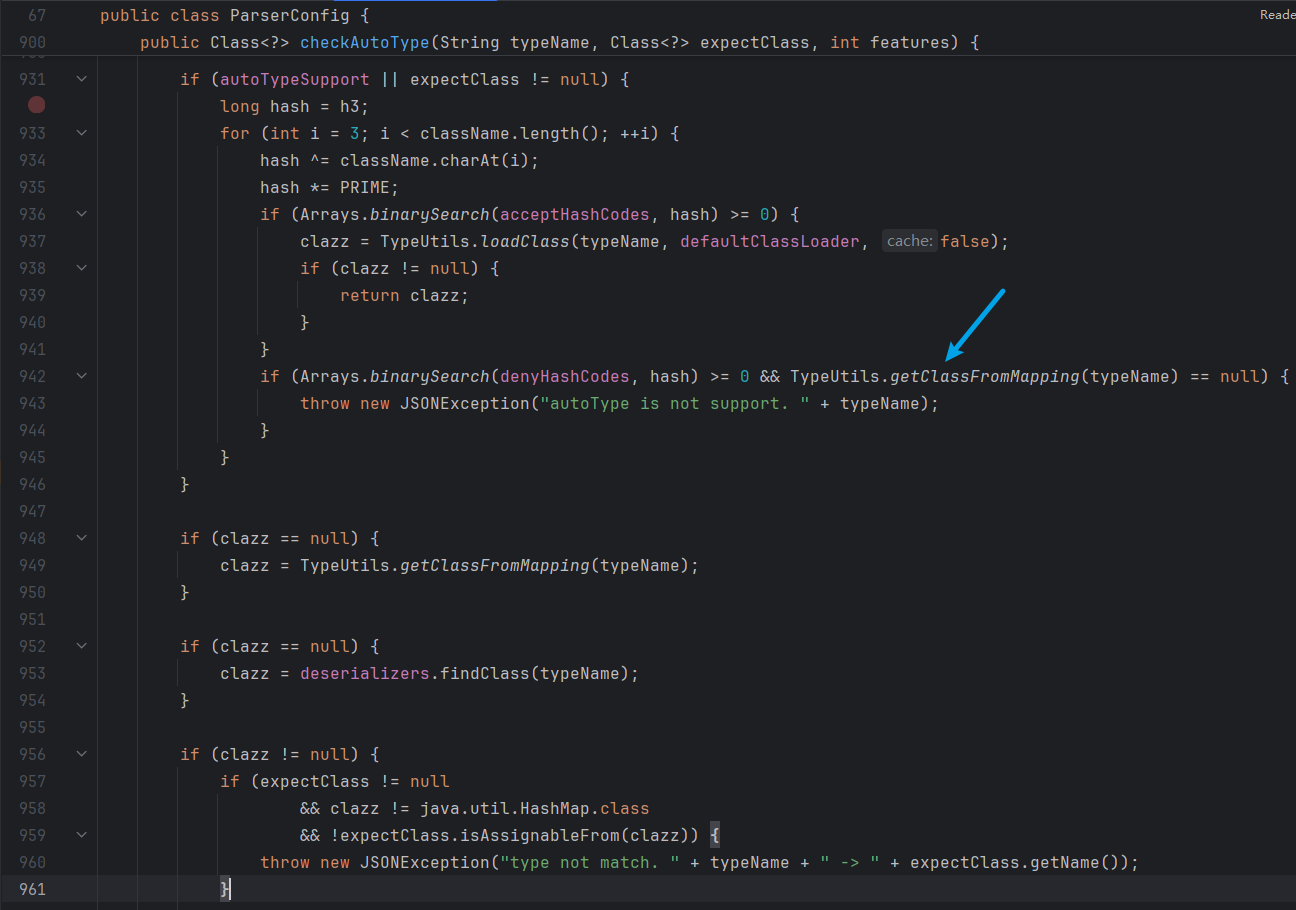This screenshot has width=1296, height=910.
Task: Click the "autoType is not support. " string
Action: [x=674, y=403]
